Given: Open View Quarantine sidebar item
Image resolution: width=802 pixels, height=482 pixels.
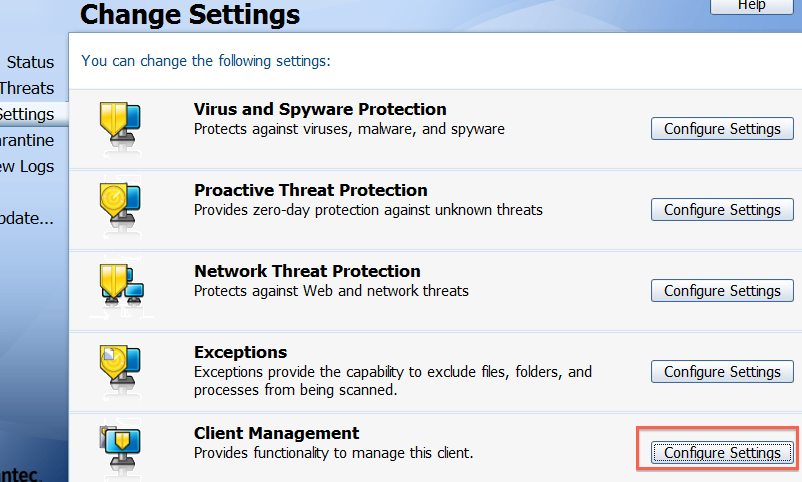Looking at the screenshot, I should [x=27, y=141].
